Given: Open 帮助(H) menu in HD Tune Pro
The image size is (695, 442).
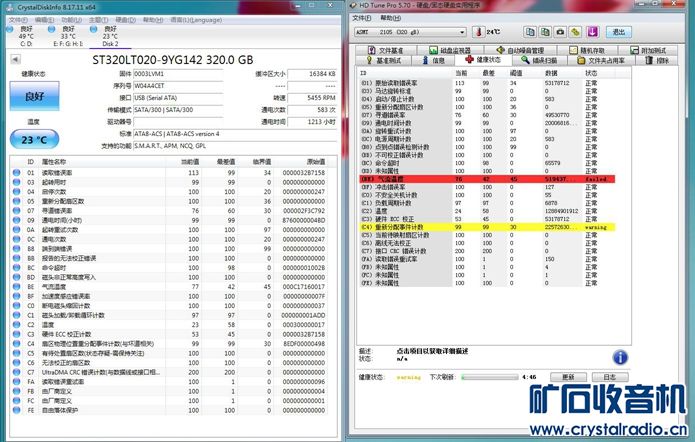Looking at the screenshot, I should [x=390, y=18].
